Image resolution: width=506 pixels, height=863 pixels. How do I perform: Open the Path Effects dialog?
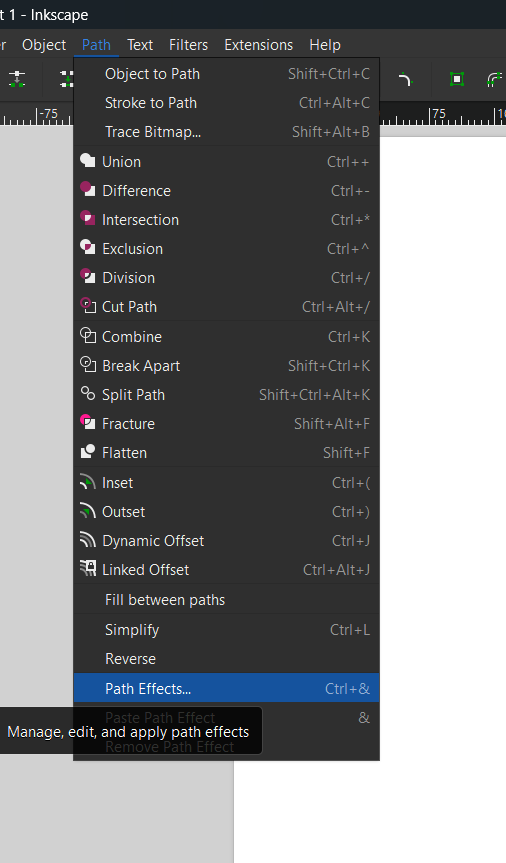coord(226,687)
